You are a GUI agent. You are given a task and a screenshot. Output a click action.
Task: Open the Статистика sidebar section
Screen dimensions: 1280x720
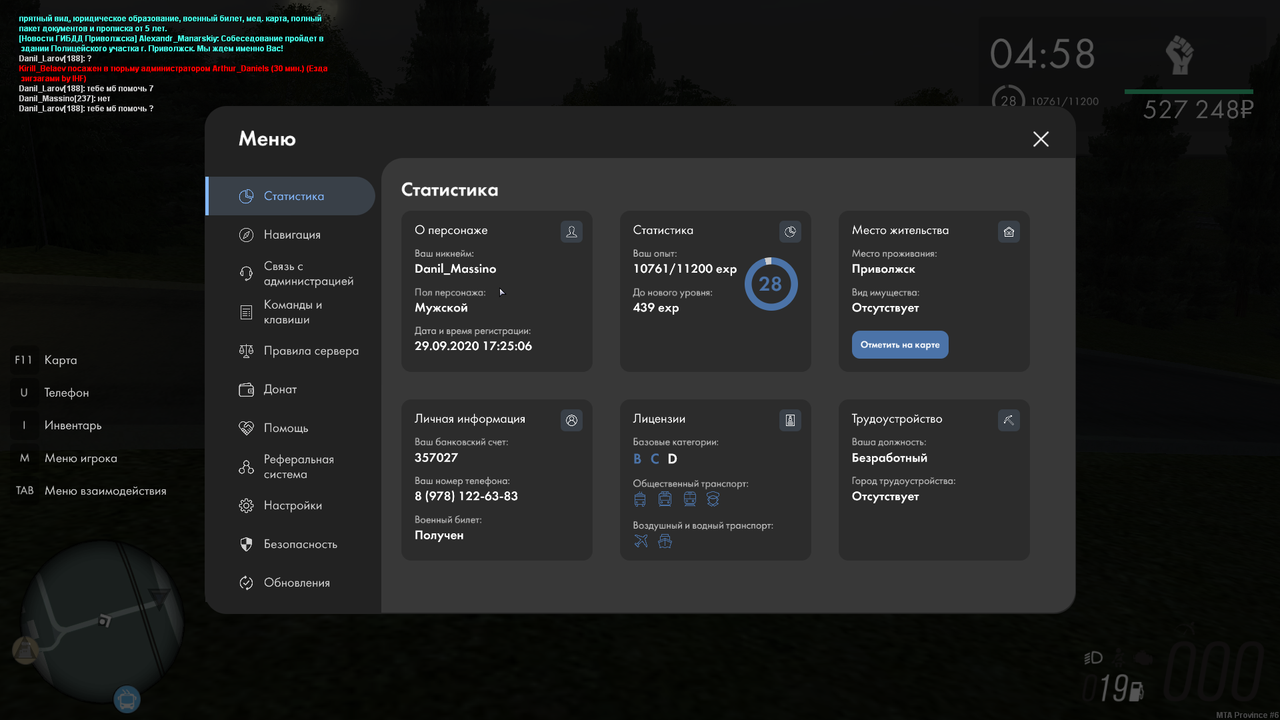click(290, 196)
